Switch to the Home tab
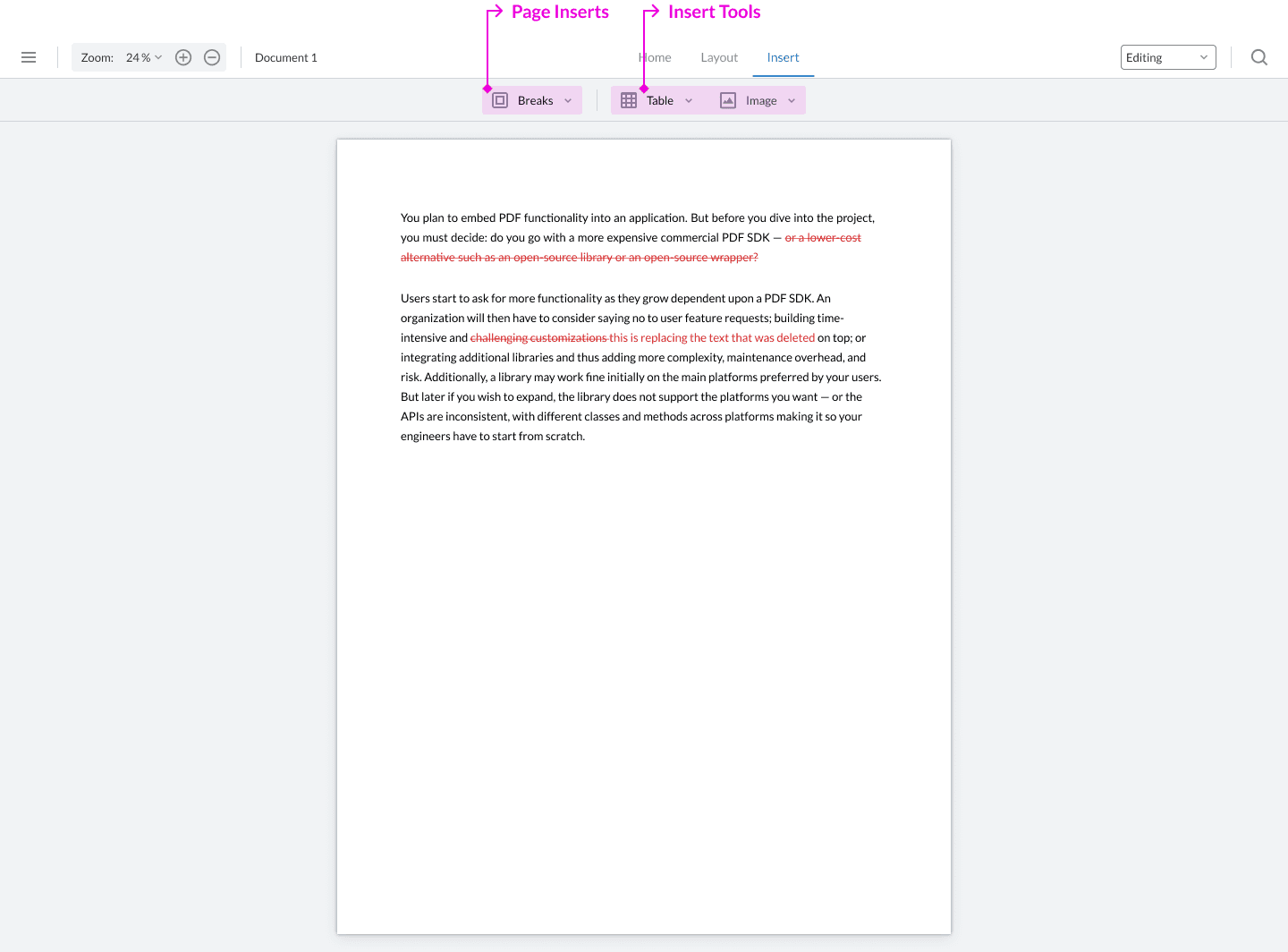The height and width of the screenshot is (952, 1288). click(654, 56)
